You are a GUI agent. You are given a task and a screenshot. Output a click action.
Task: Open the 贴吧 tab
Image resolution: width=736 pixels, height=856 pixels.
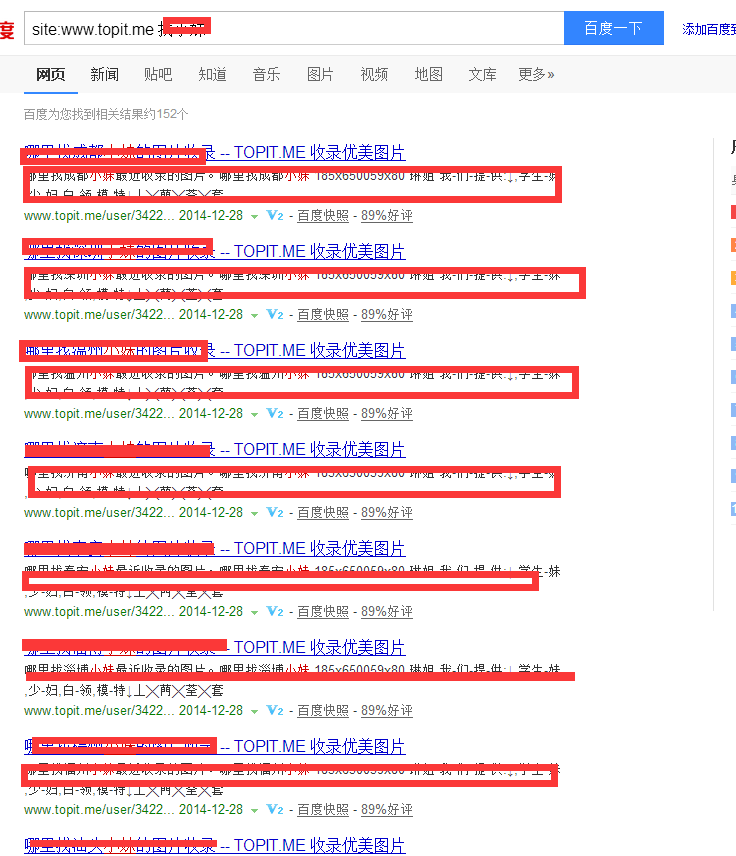point(158,74)
